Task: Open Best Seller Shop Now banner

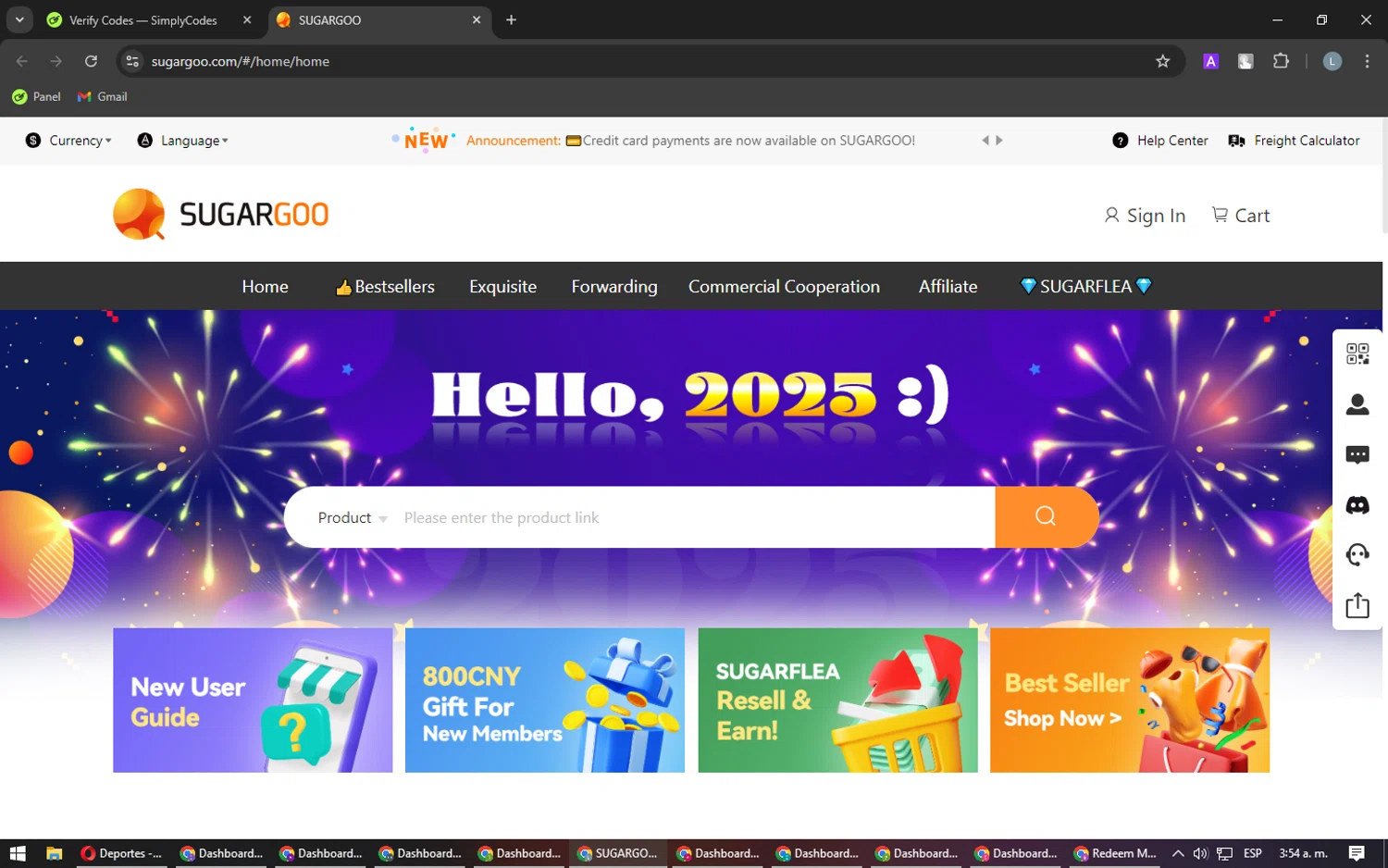Action: [1130, 701]
